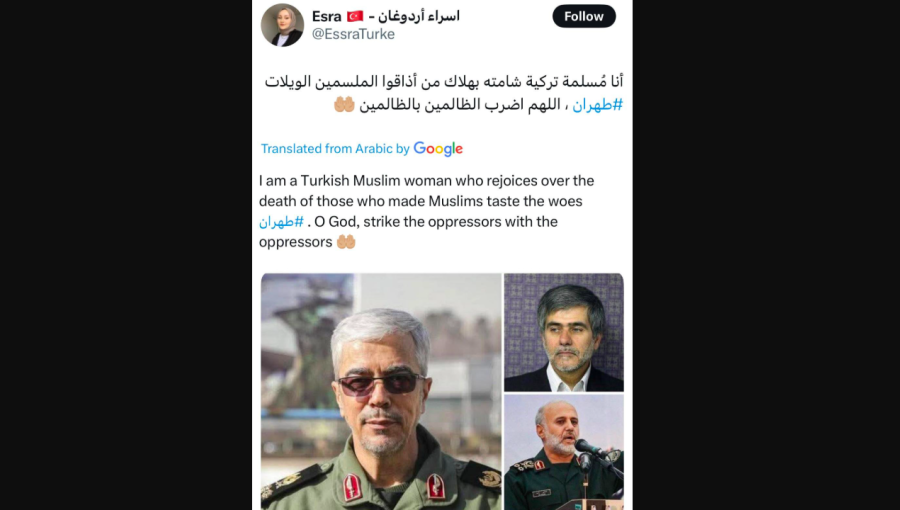
Task: Click folded hands emoji after 'oppressors'
Action: [346, 242]
